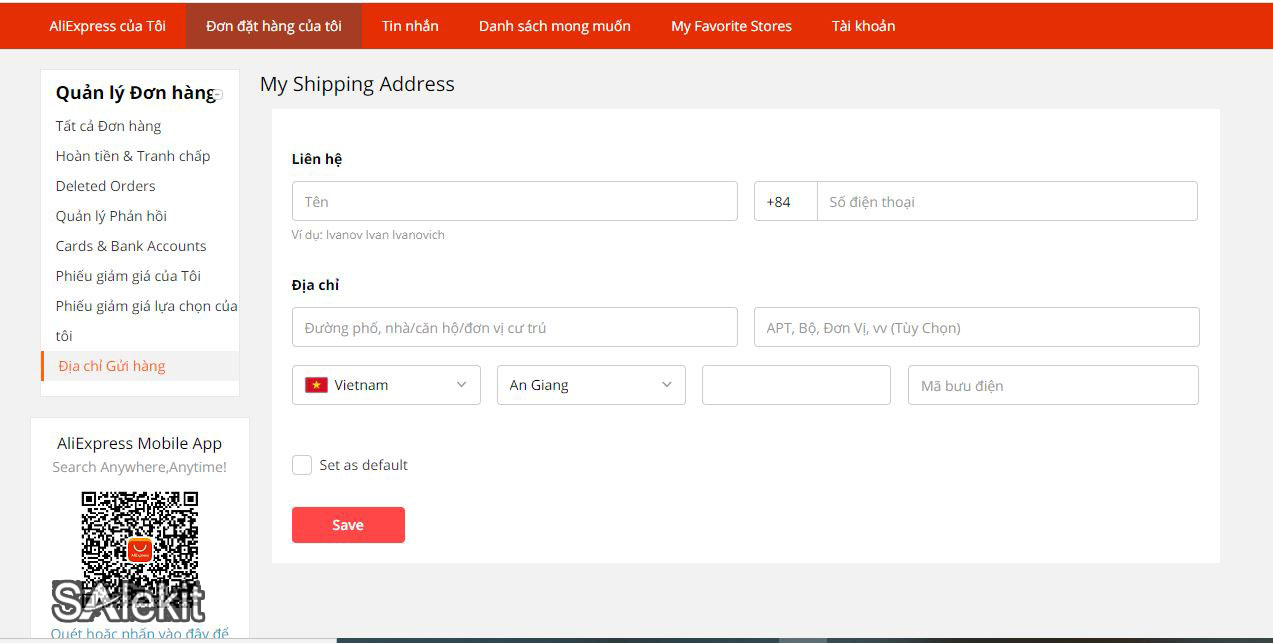Image resolution: width=1273 pixels, height=643 pixels.
Task: Select Hoàn tiền & Tranh chấp
Action: click(132, 155)
